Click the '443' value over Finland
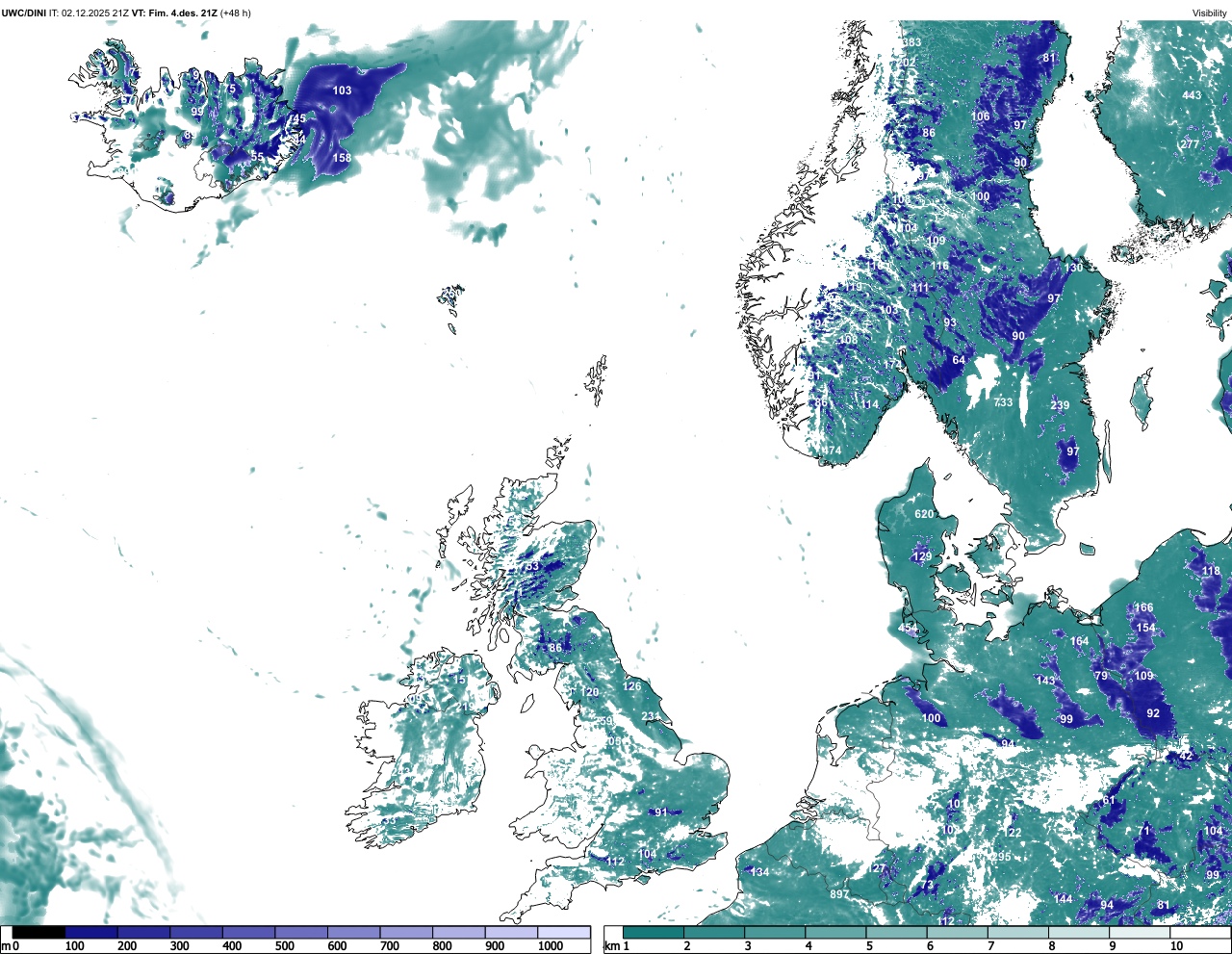Image resolution: width=1232 pixels, height=954 pixels. point(1192,95)
